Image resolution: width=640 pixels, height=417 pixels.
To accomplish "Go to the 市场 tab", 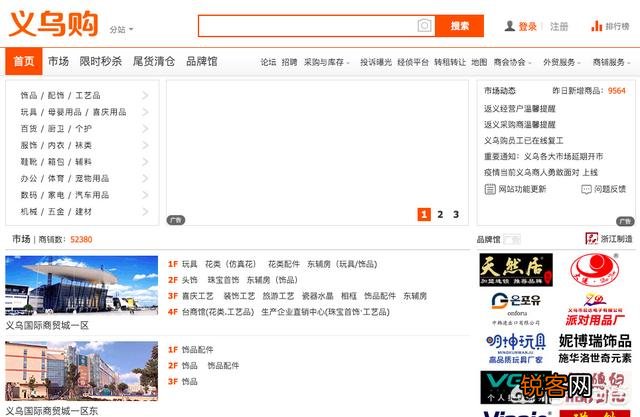I will (x=58, y=61).
